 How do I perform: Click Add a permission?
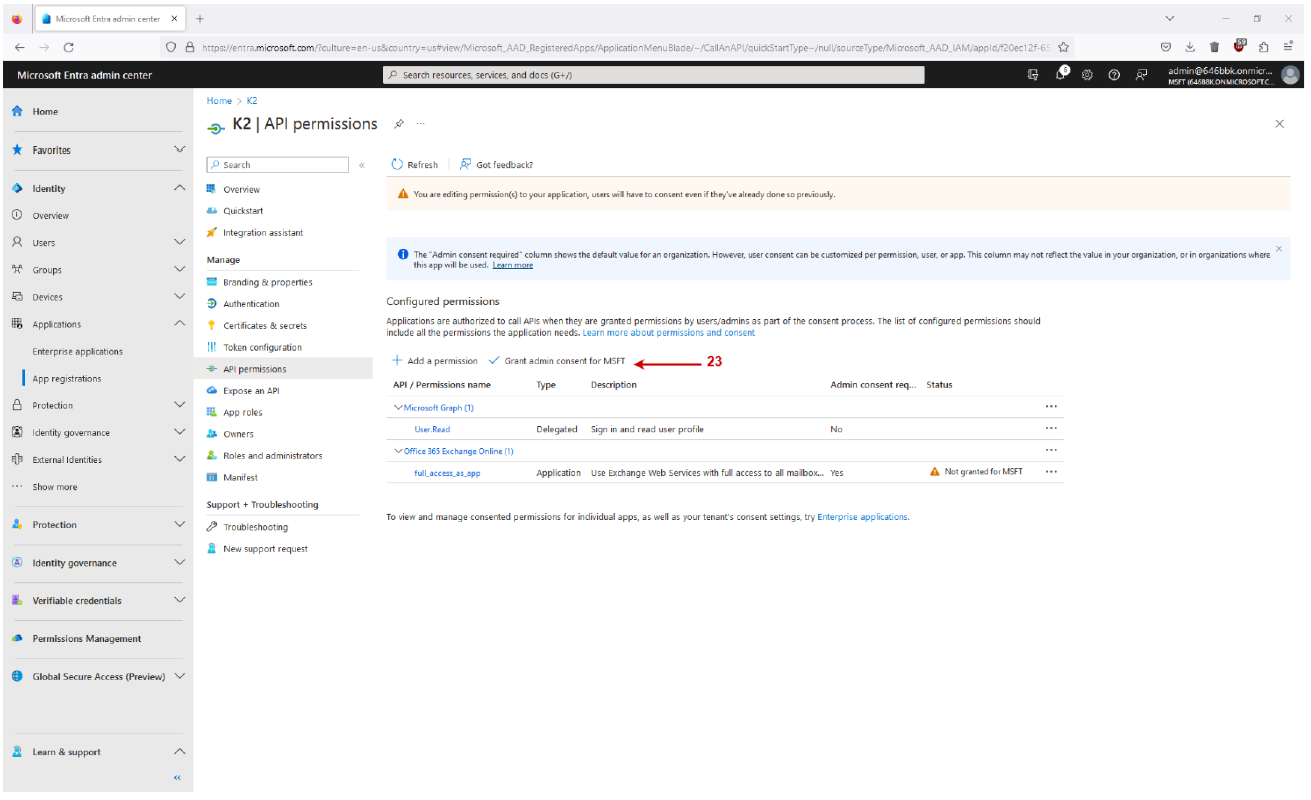click(x=435, y=361)
